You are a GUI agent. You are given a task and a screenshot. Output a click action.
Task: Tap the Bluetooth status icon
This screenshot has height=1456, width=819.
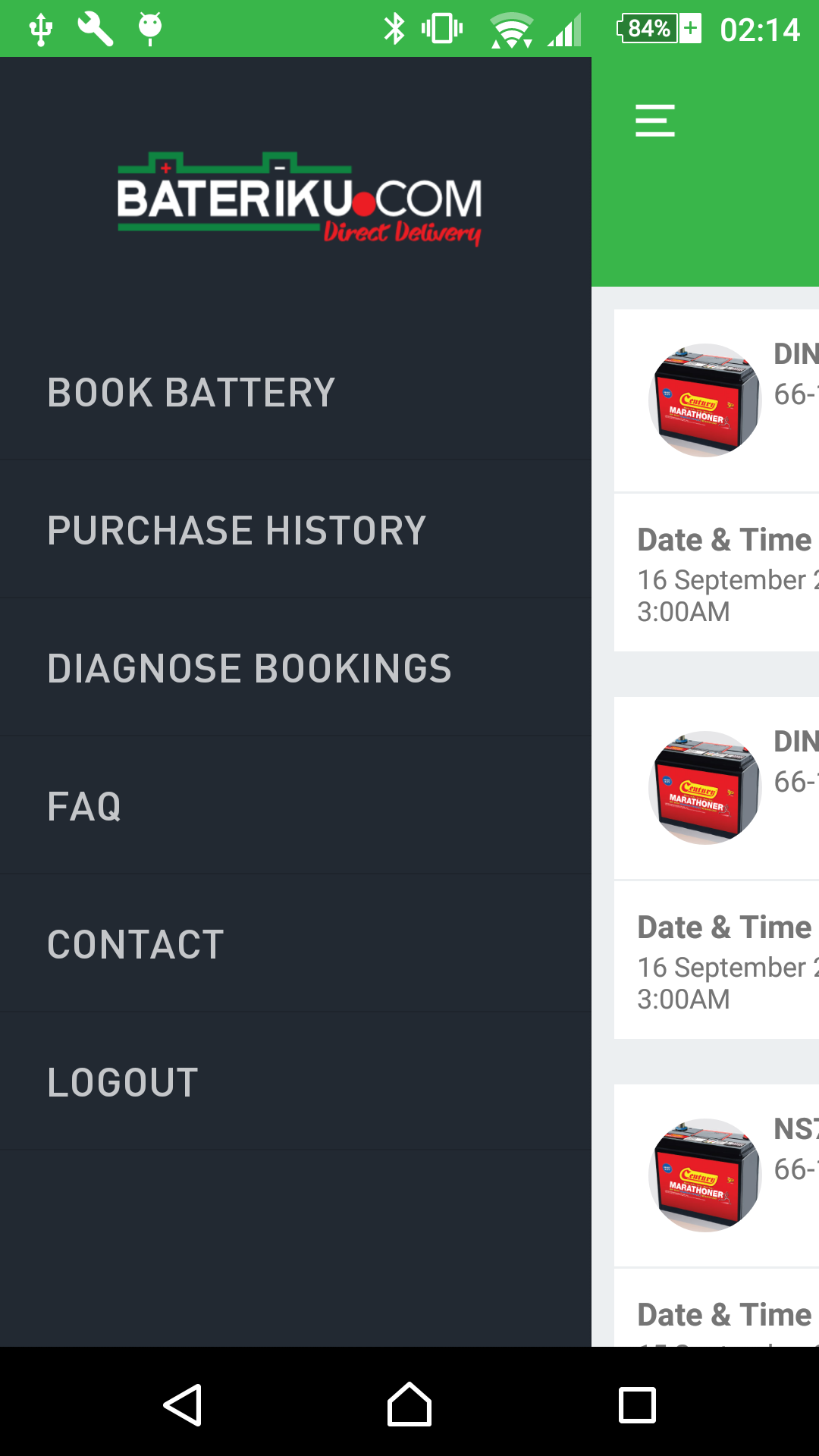click(394, 29)
